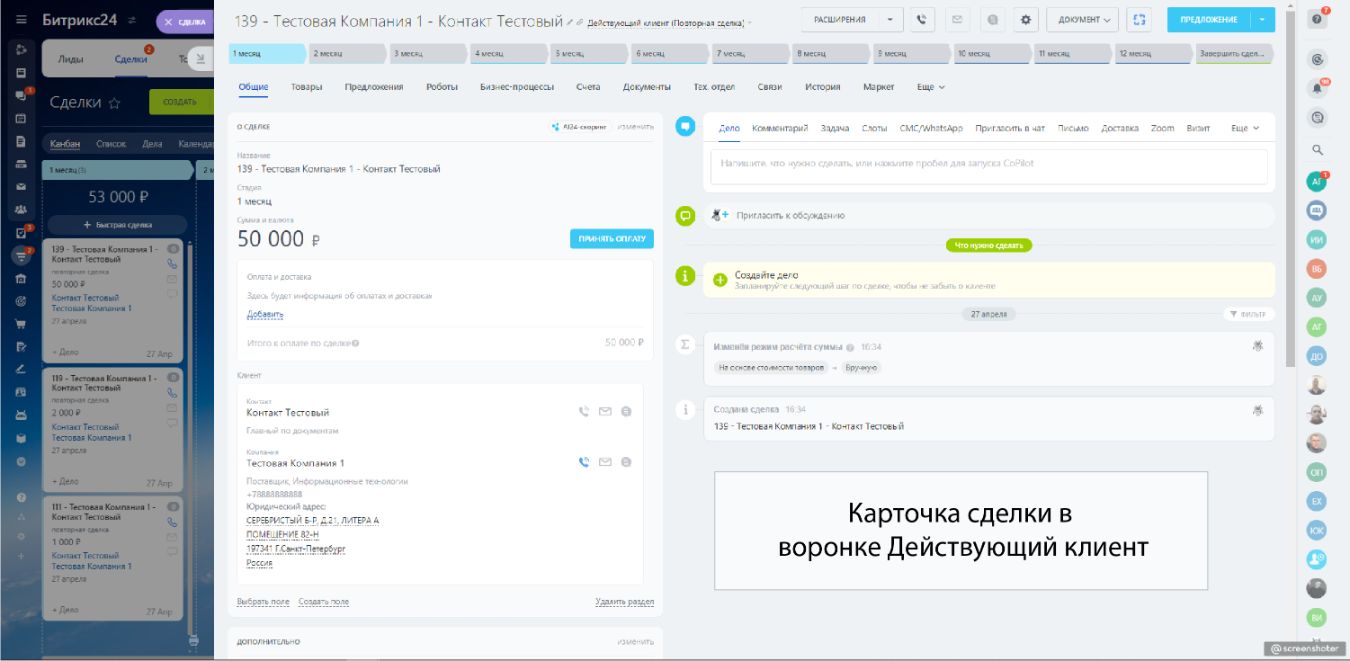Screen dimensions: 1350x661
Task: Expand the Еще menu in deal tabs
Action: 930,87
